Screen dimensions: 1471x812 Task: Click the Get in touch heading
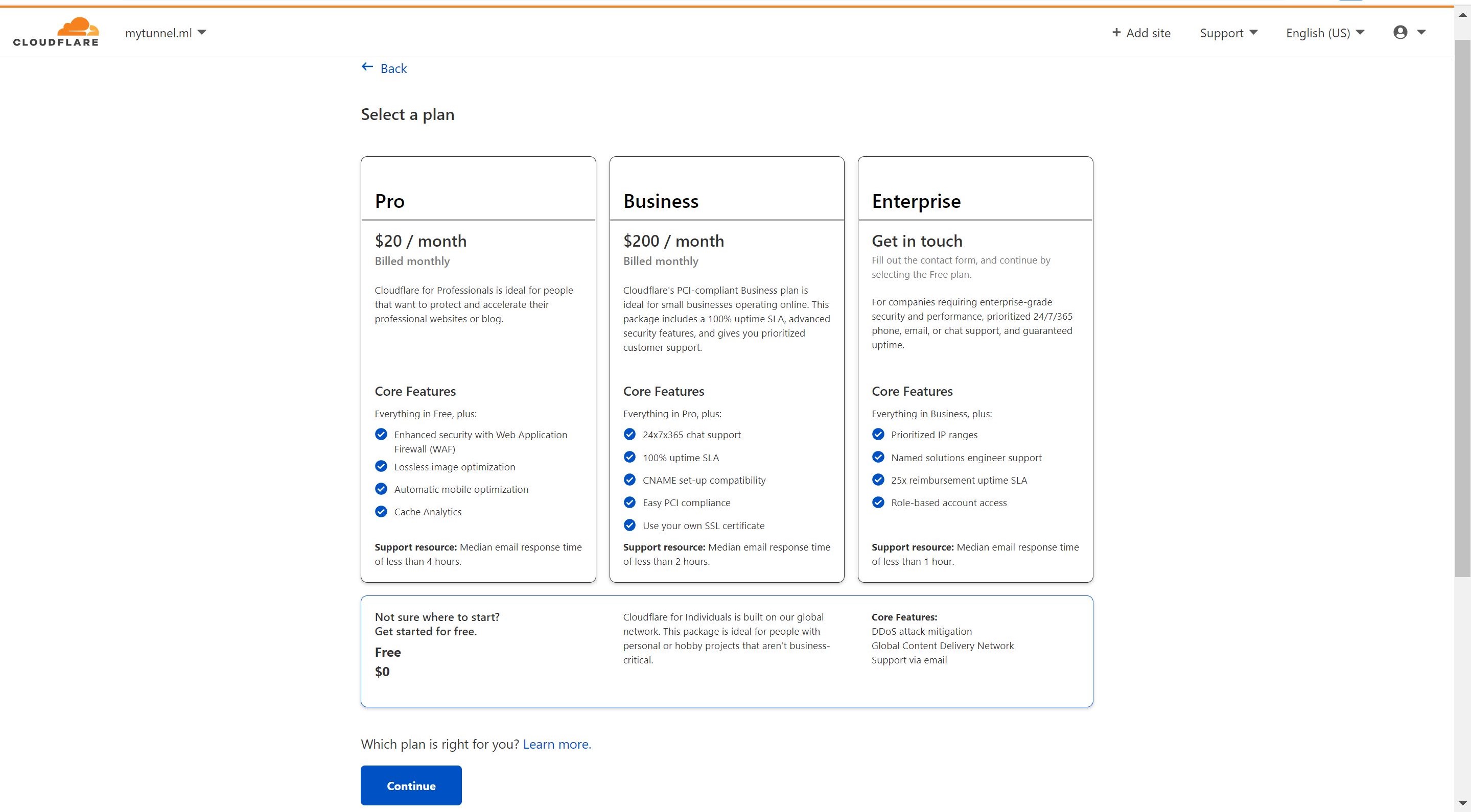coord(917,241)
